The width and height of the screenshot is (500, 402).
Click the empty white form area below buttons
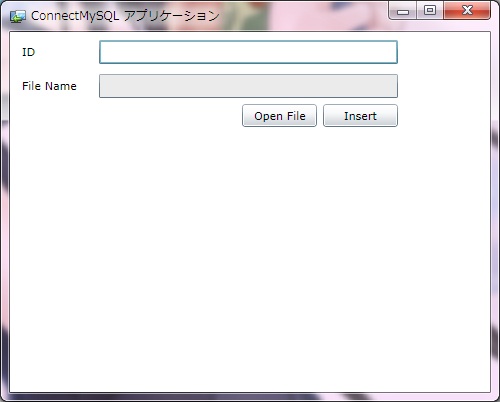coord(250,260)
